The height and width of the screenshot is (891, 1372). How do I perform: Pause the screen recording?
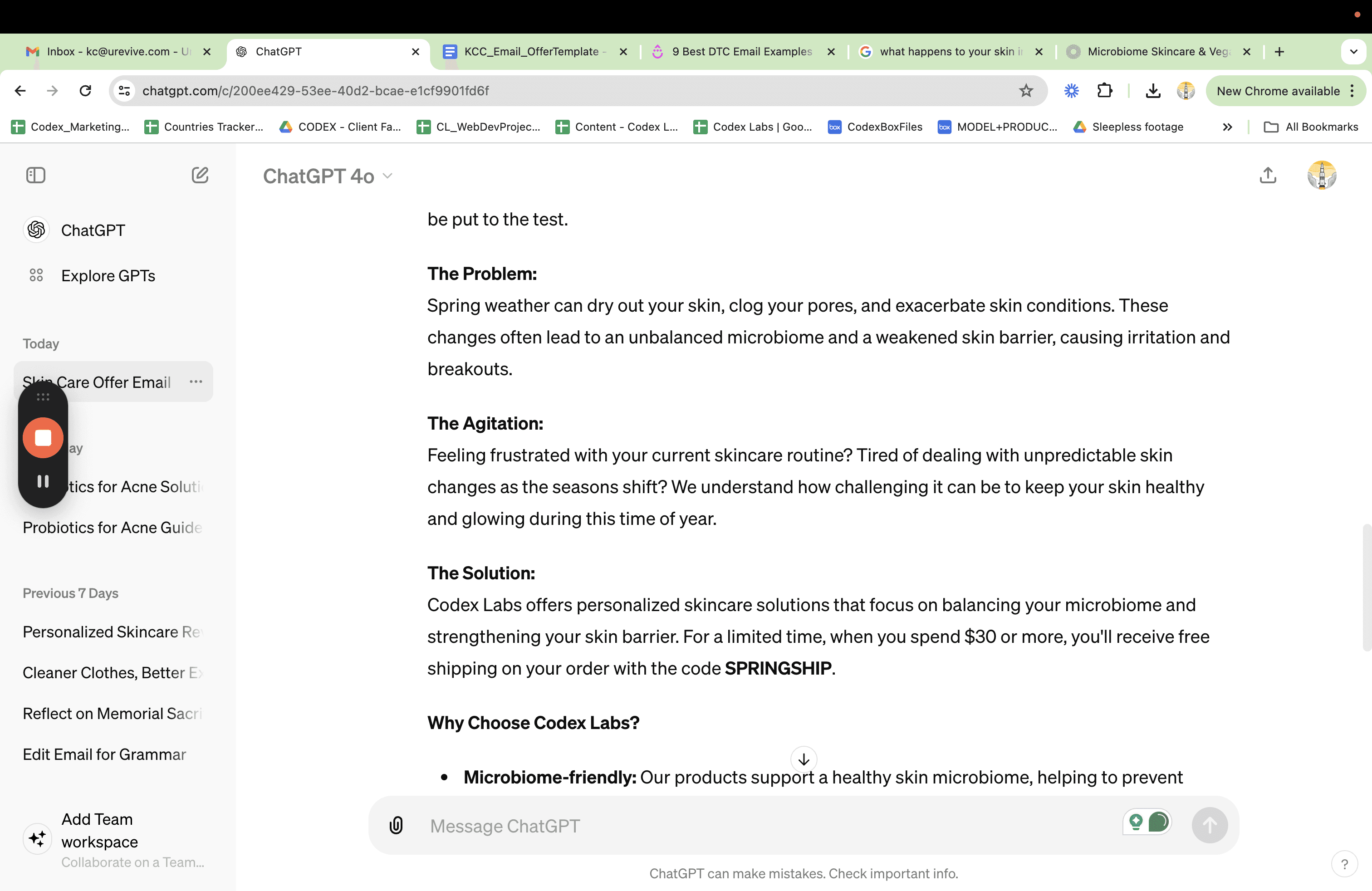tap(43, 481)
